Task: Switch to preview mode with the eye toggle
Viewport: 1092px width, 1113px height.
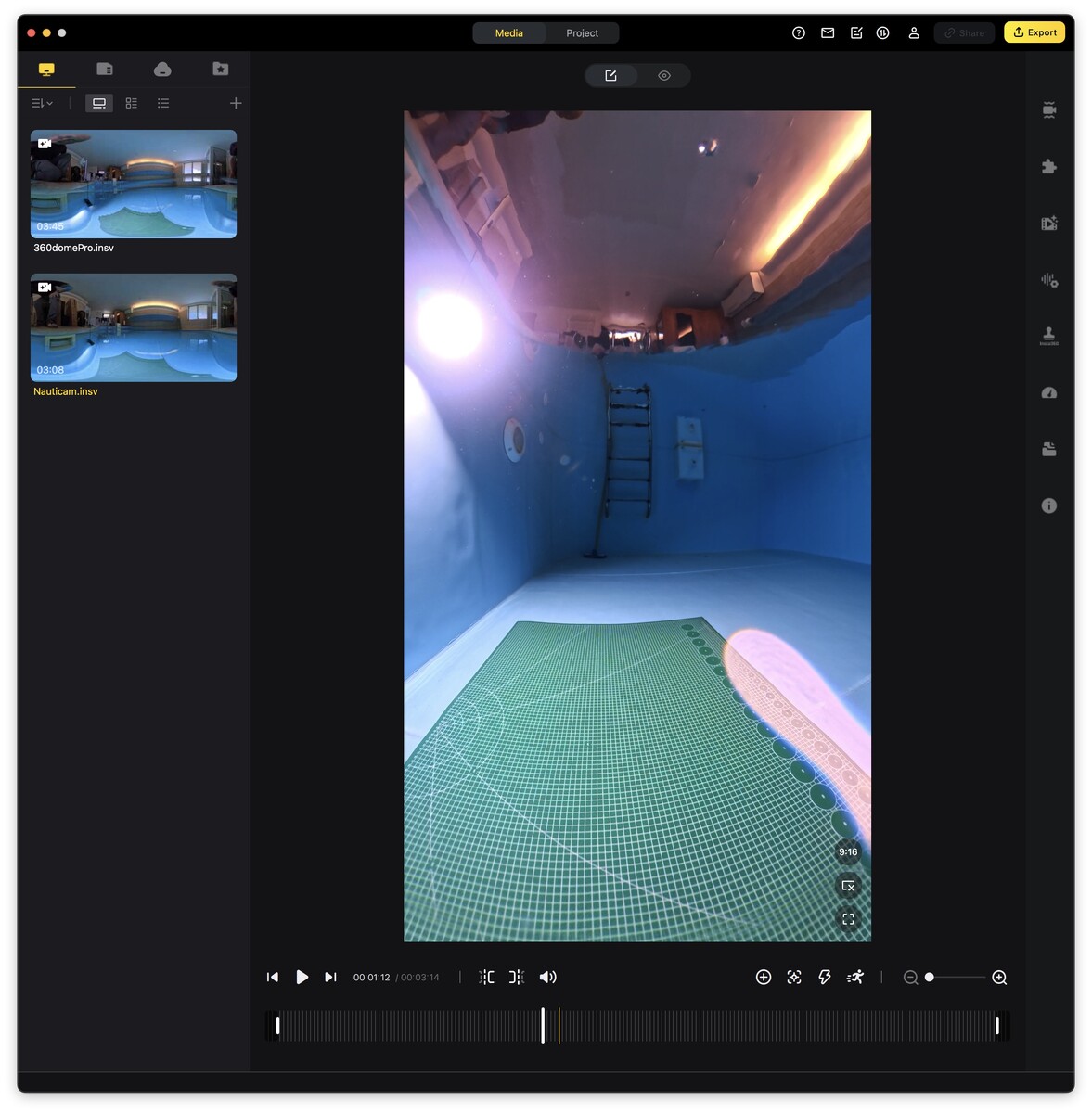Action: (x=663, y=75)
